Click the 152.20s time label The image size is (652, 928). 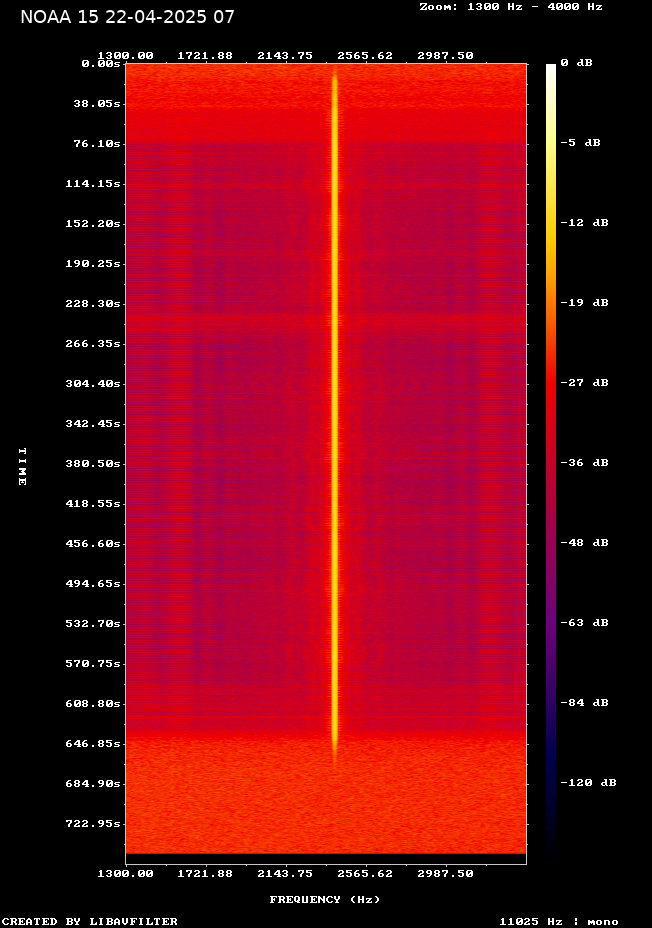[x=93, y=224]
